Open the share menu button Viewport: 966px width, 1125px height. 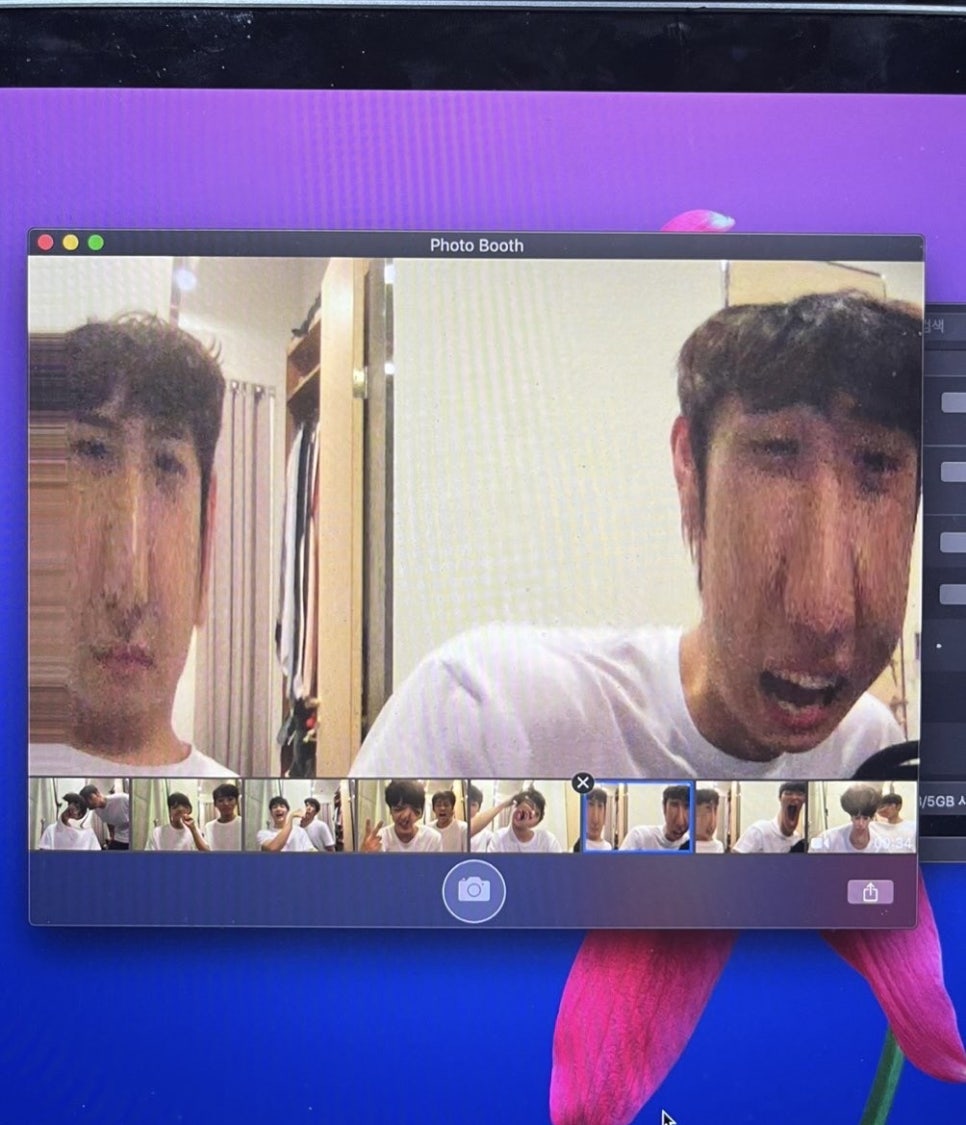[870, 892]
